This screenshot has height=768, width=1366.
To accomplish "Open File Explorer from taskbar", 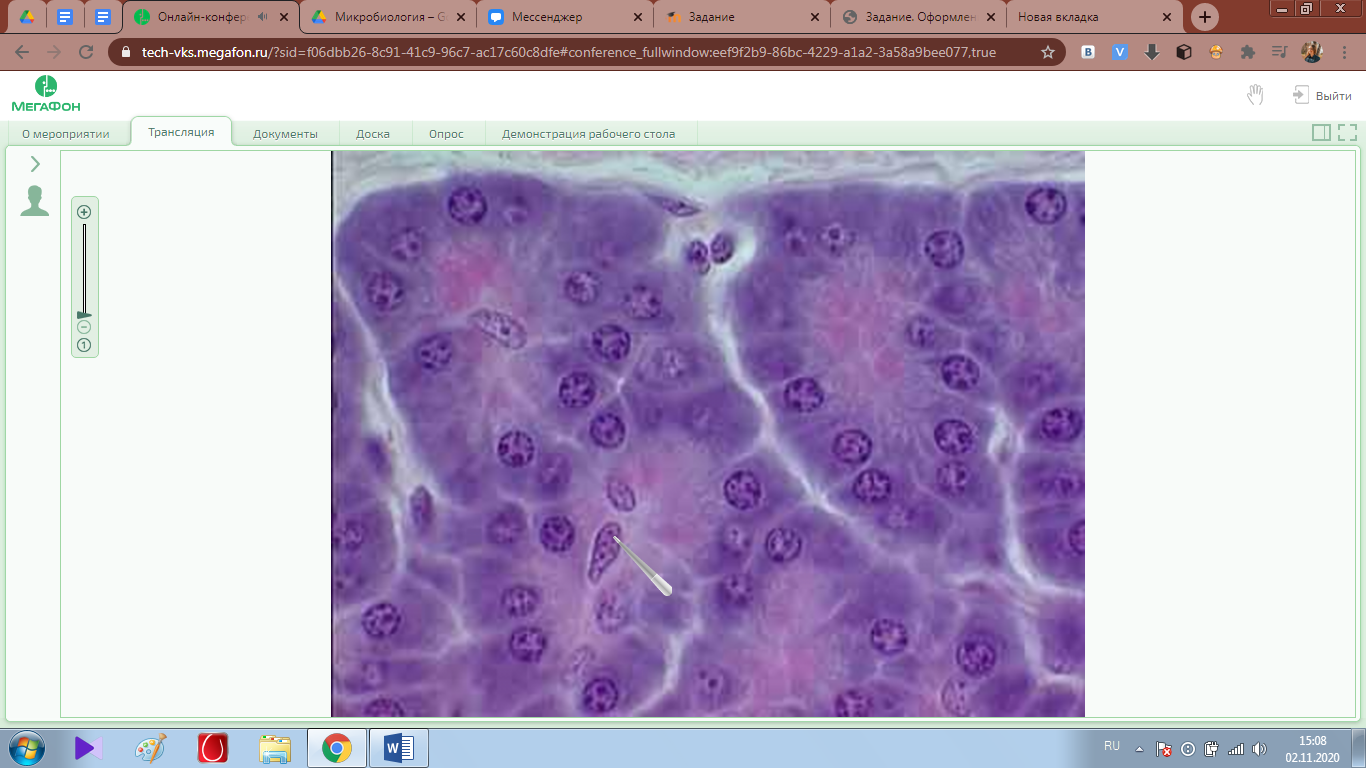I will tap(275, 747).
